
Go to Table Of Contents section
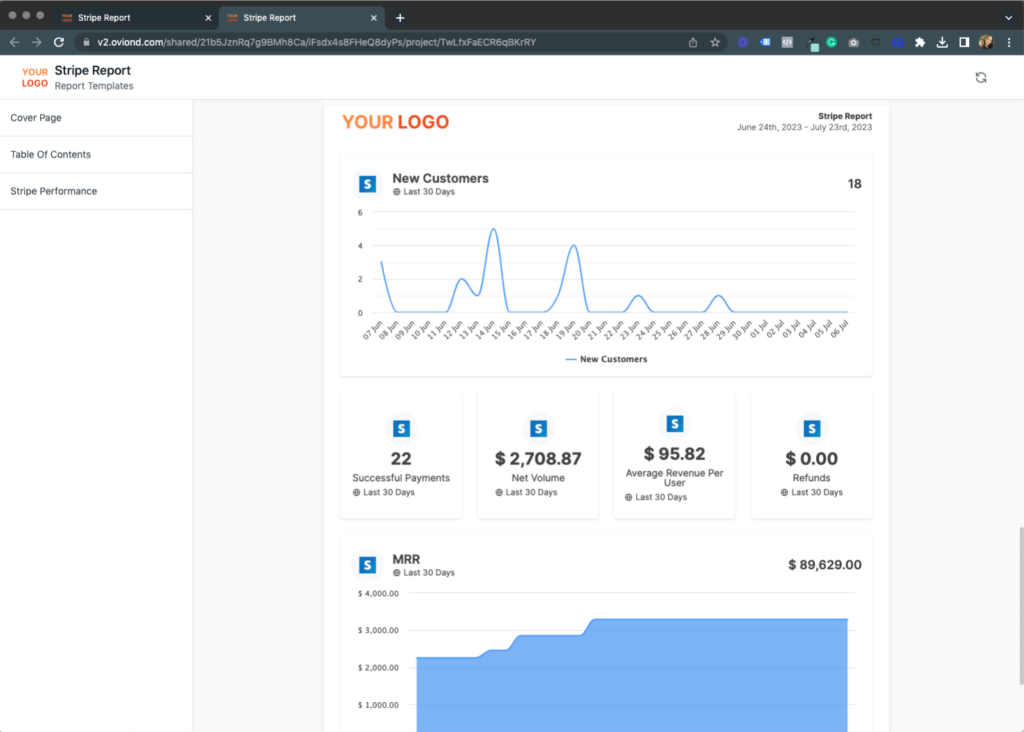pos(96,155)
